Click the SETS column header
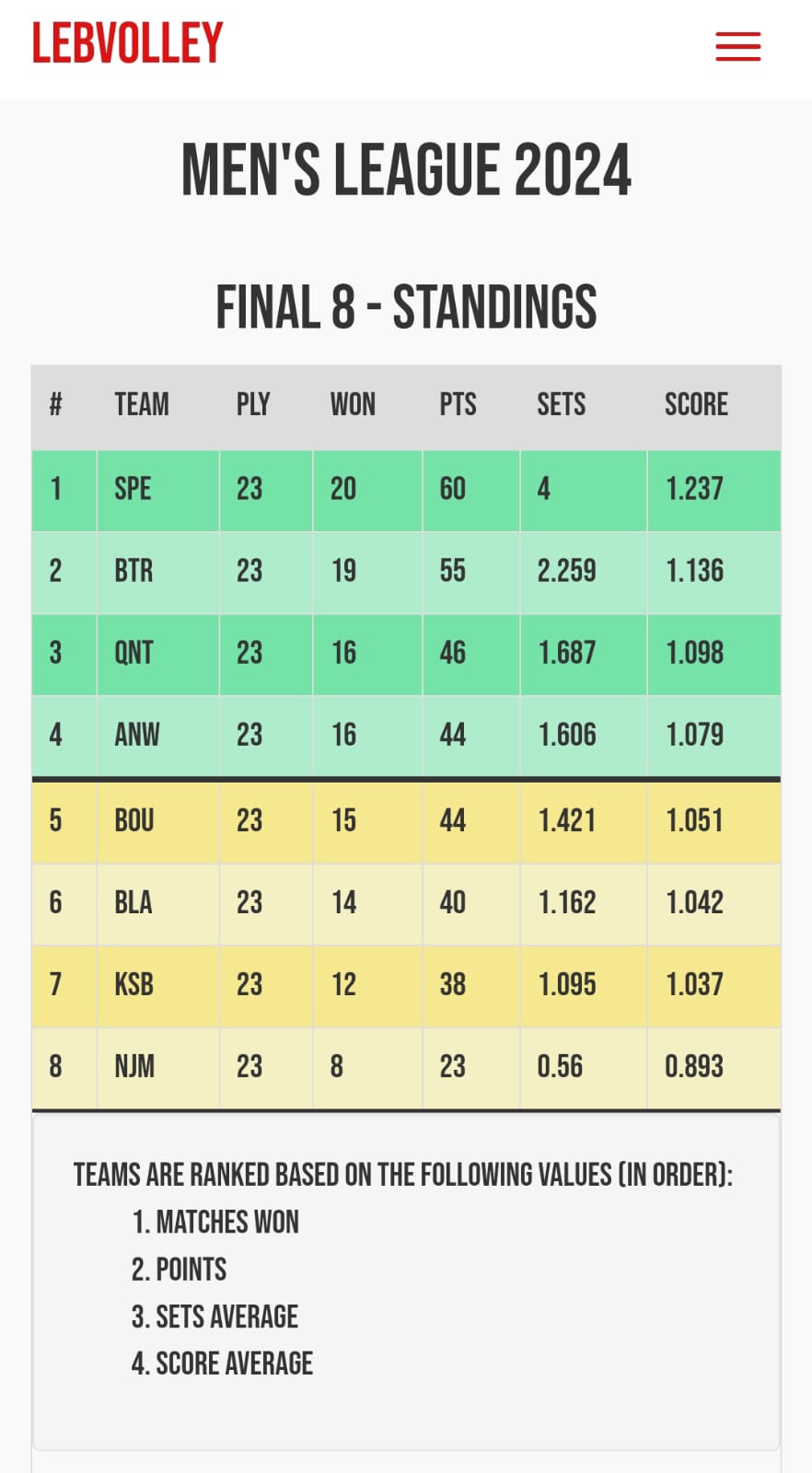812x1473 pixels. [562, 405]
